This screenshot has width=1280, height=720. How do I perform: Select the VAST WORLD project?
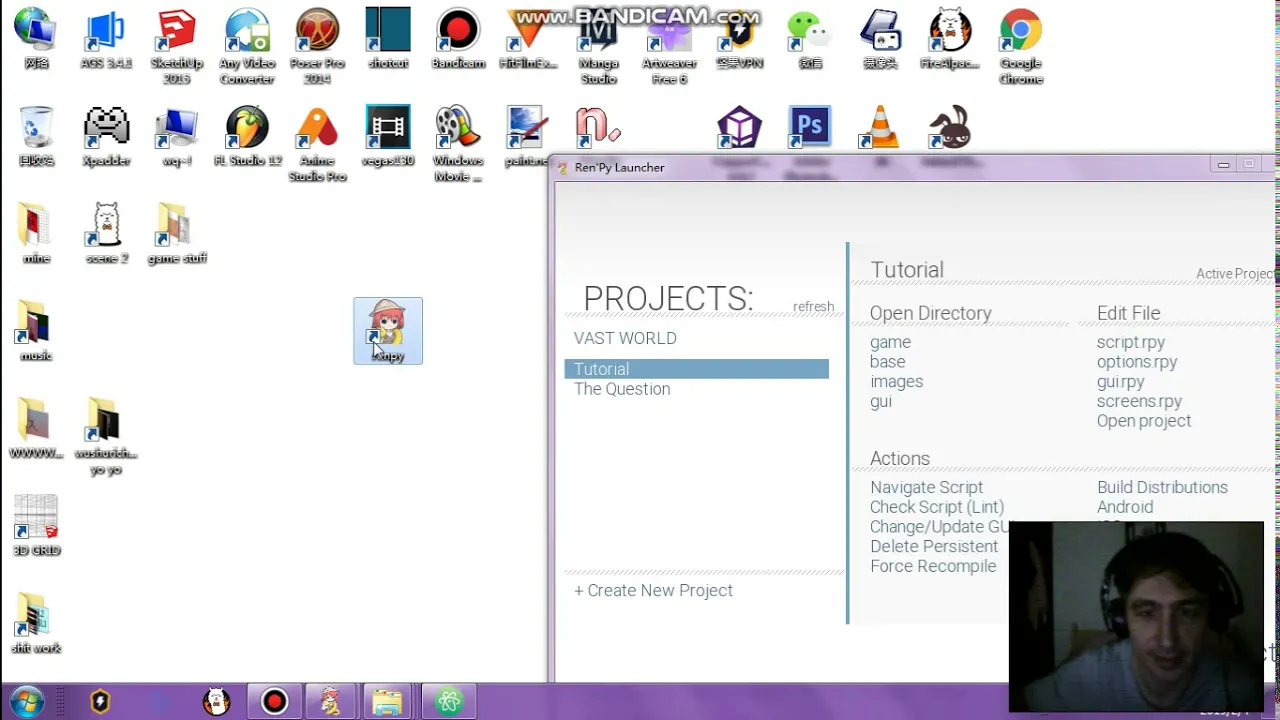(625, 338)
